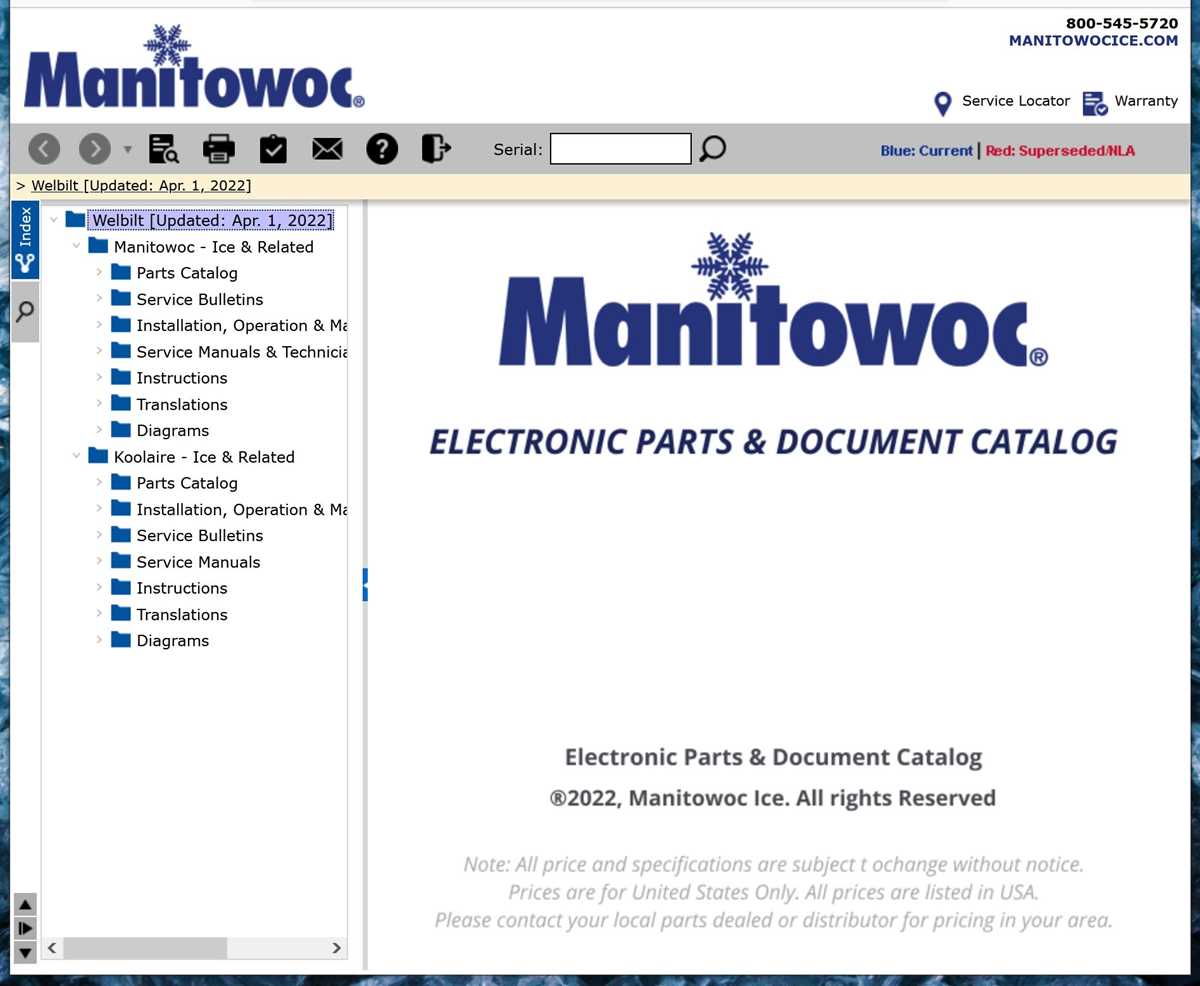Screen dimensions: 1200x986
Task: Log out using the exit door icon
Action: [436, 149]
